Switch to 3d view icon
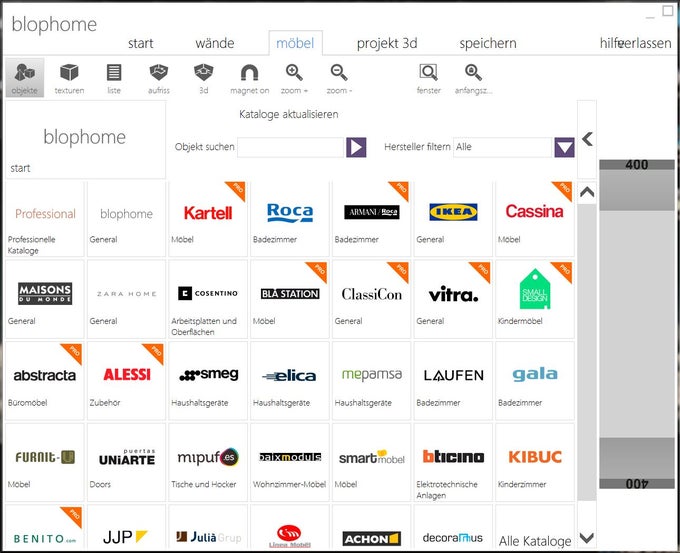The image size is (680, 553). [x=203, y=78]
